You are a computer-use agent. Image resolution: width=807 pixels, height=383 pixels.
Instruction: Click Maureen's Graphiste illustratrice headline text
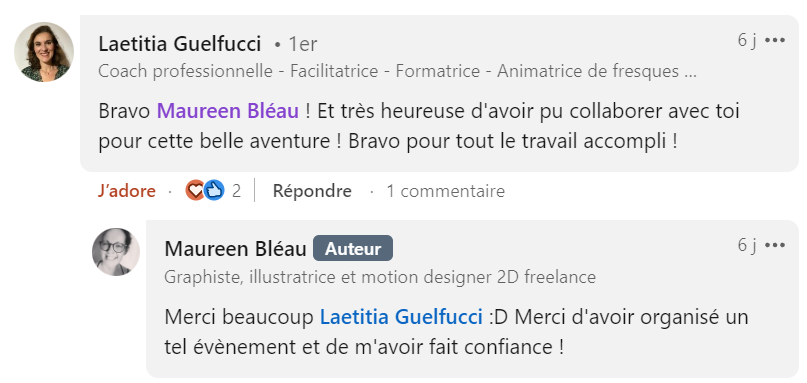coord(380,277)
